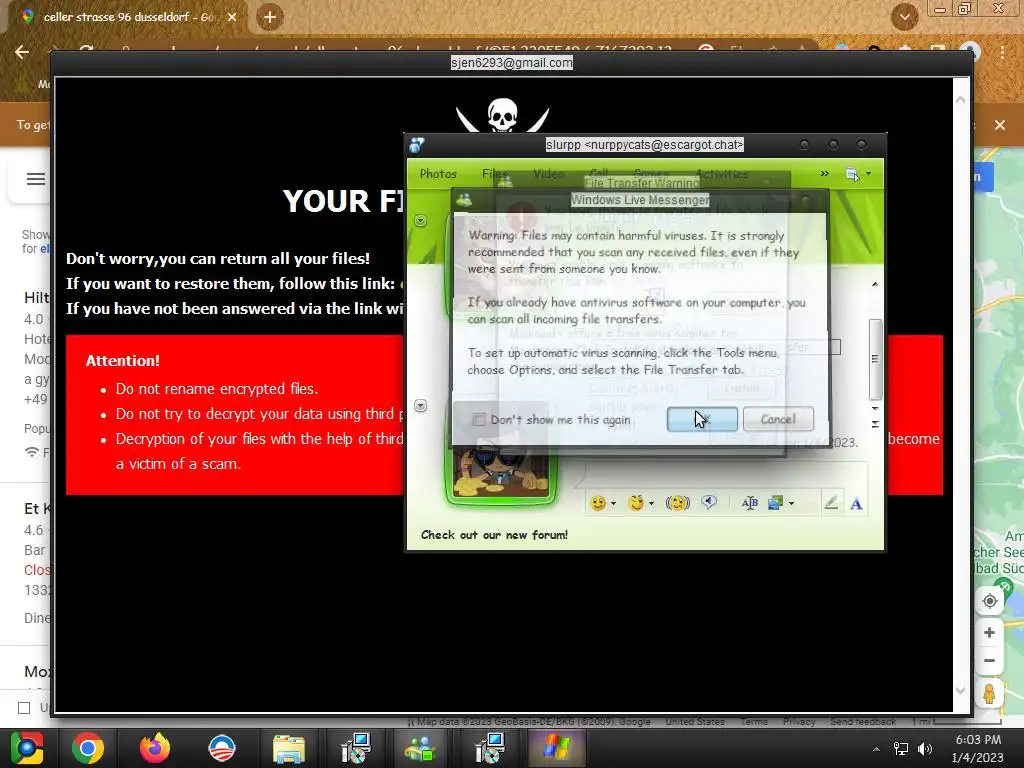1024x768 pixels.
Task: Cancel the file transfer virus warning
Action: [778, 419]
